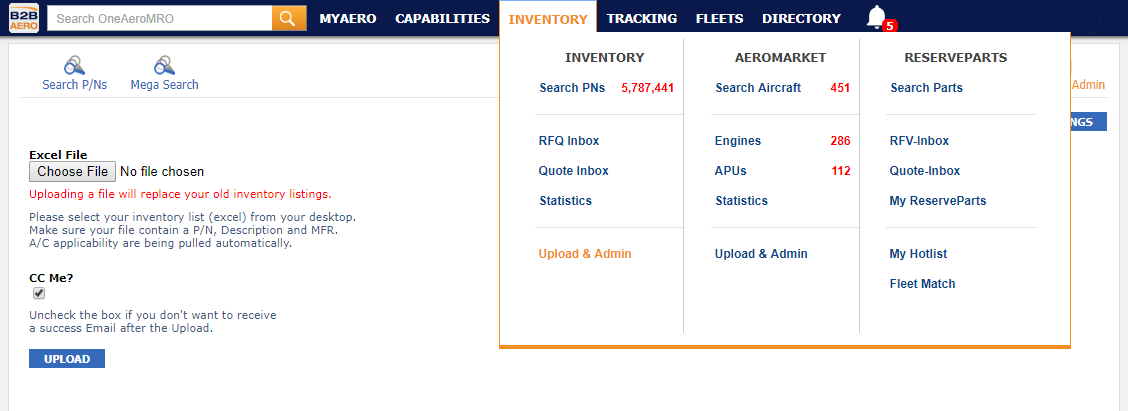
Task: Select Search Parts in ReserveParts
Action: tap(927, 88)
